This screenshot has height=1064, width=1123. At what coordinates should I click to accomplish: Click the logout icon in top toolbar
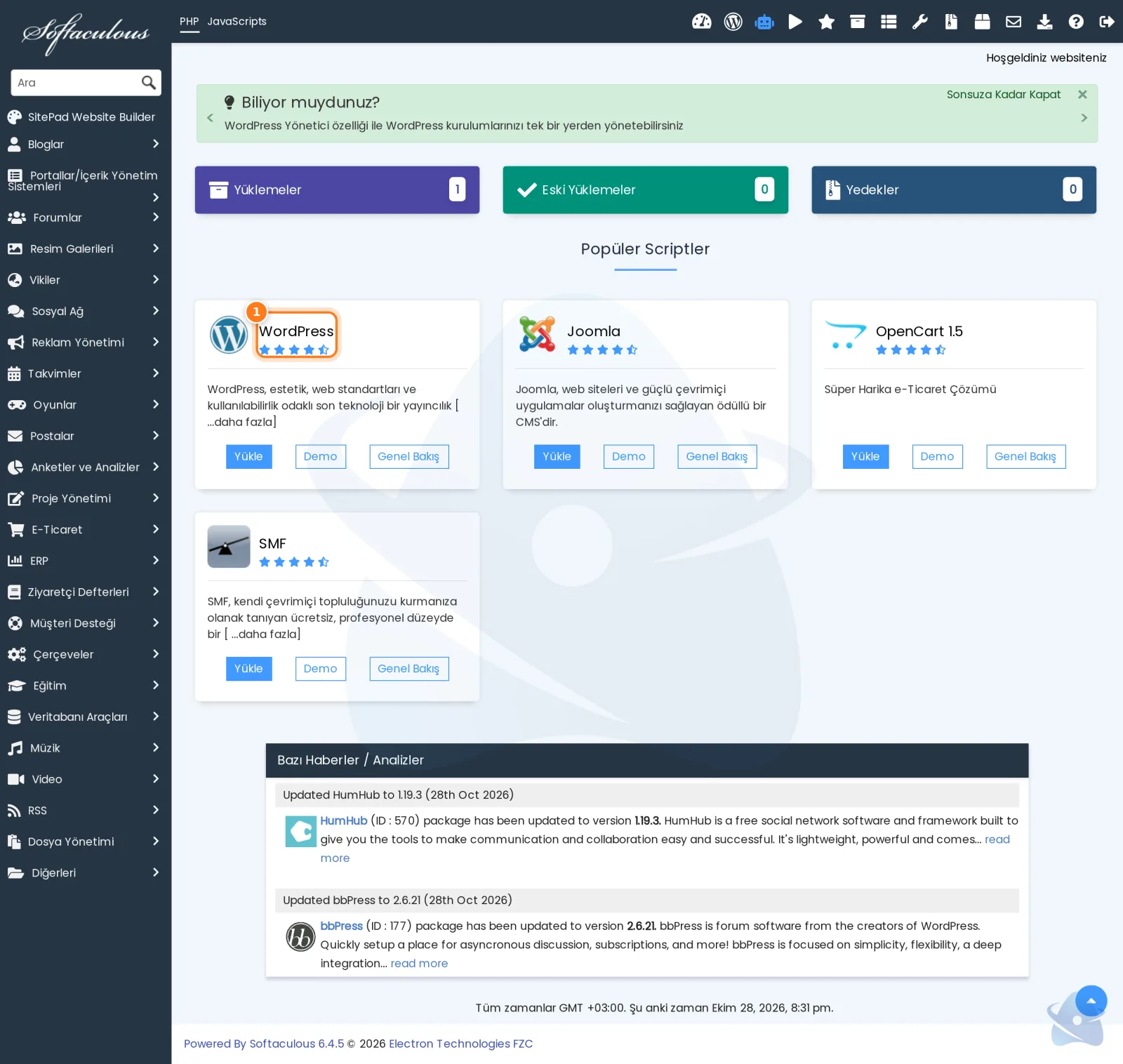tap(1107, 22)
